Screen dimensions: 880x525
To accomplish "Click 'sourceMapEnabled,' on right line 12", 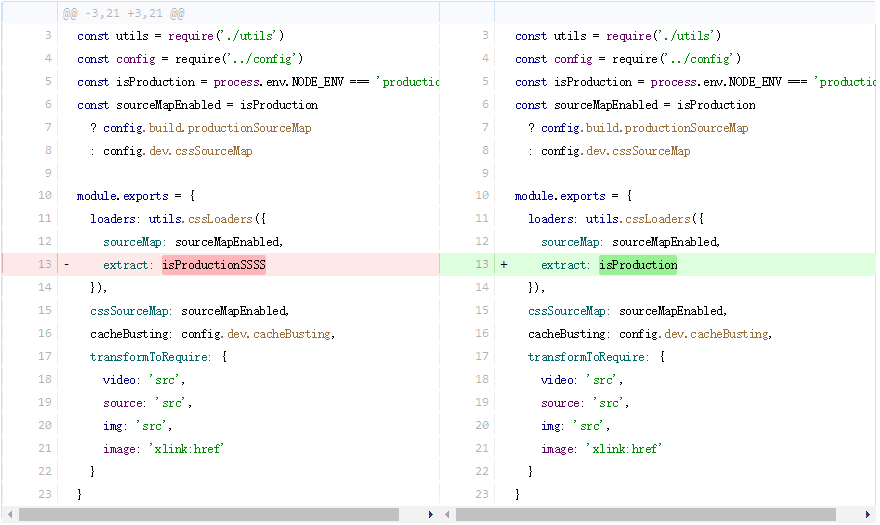I will click(x=666, y=242).
